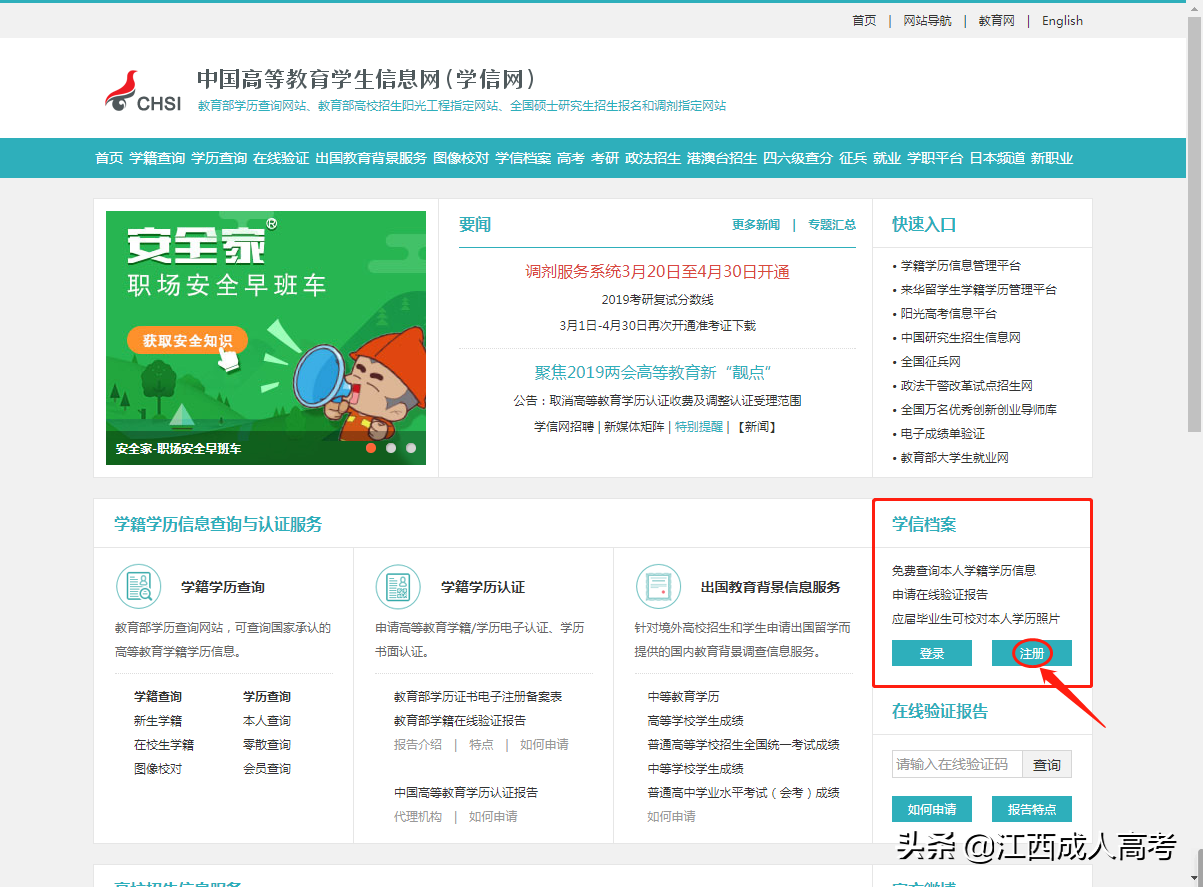Viewport: 1203px width, 887px height.
Task: Select 四六级查分 from the navigation menu
Action: click(800, 157)
